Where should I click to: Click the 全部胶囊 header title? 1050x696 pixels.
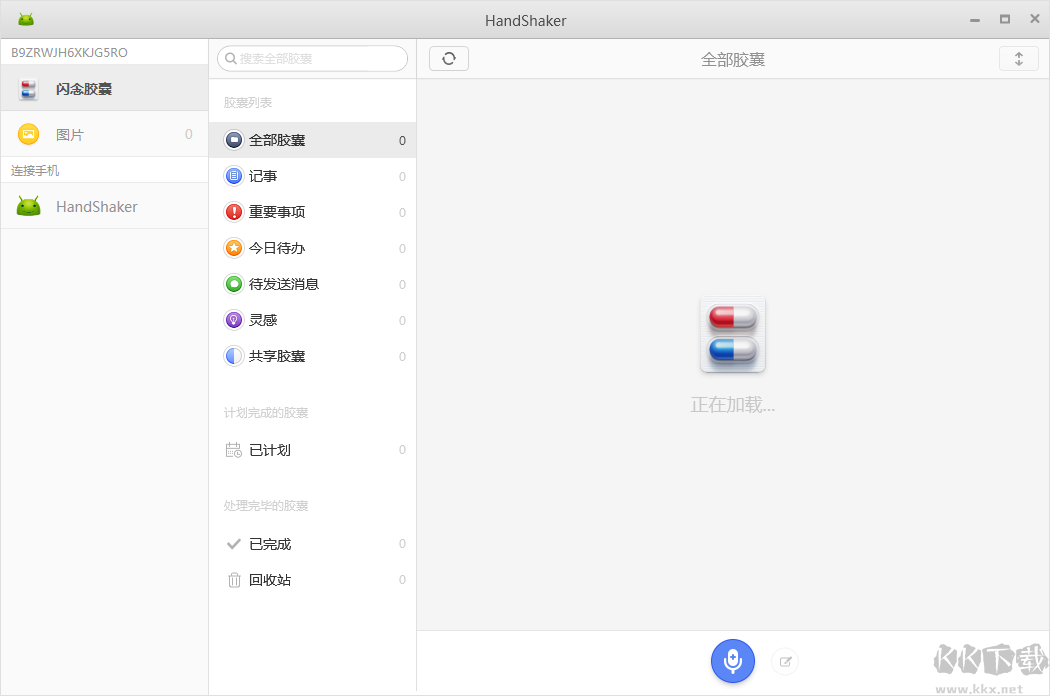[x=733, y=60]
